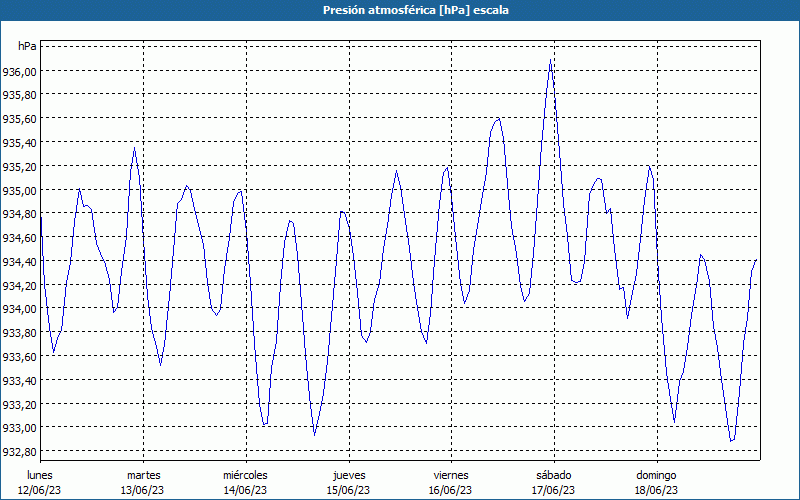Click the 934,00 y-axis value
The image size is (800, 500).
pyautogui.click(x=19, y=309)
